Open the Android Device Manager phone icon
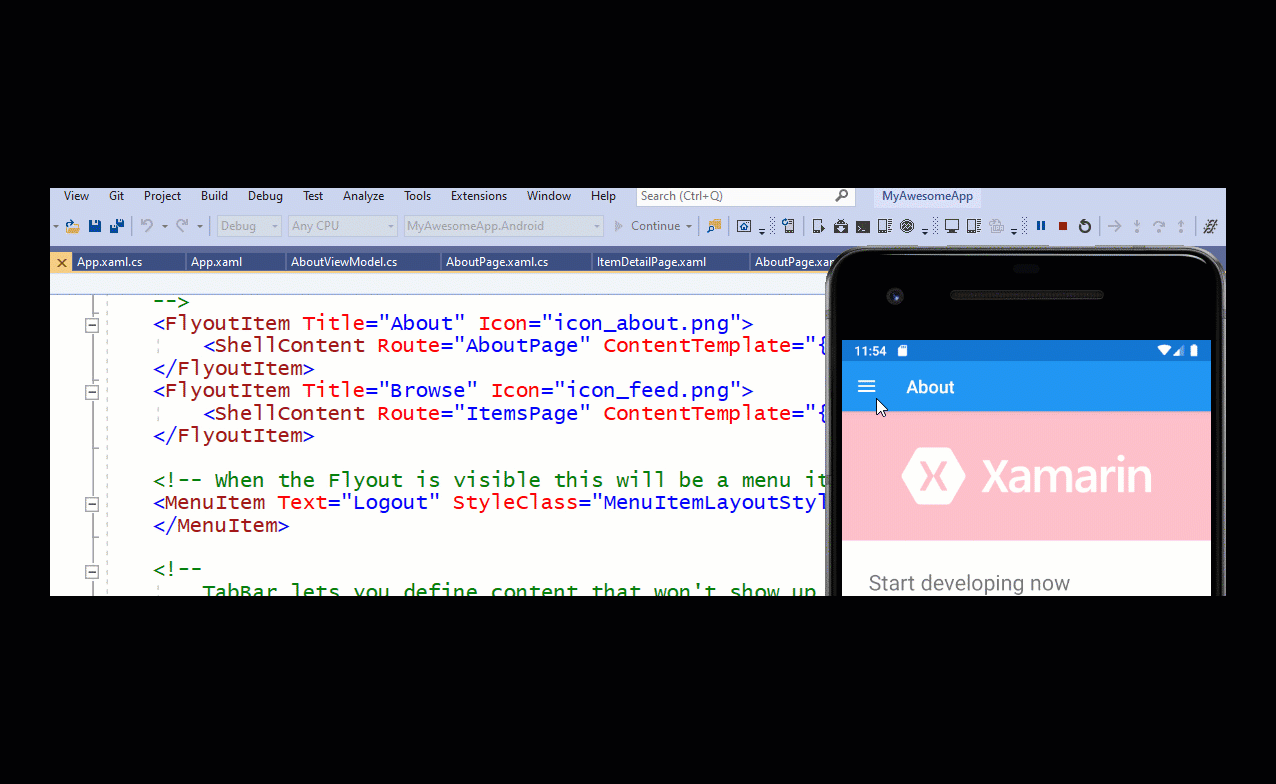 [x=884, y=226]
